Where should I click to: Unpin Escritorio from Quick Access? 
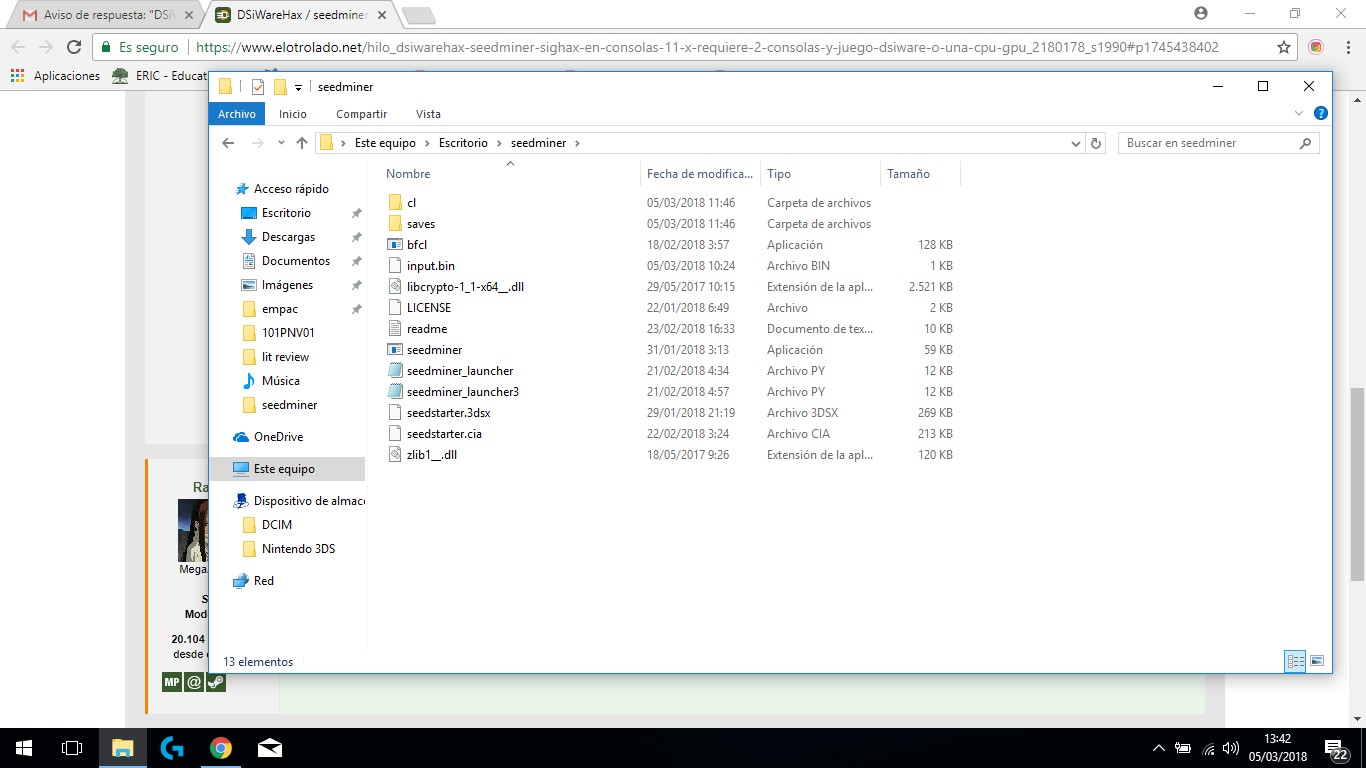point(357,213)
